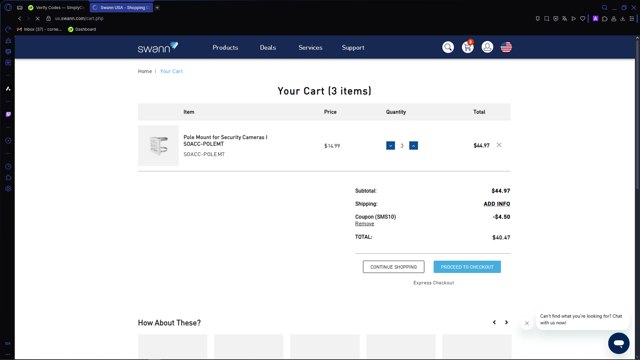Click the Express Checkout label
This screenshot has height=360, width=640.
coord(433,282)
